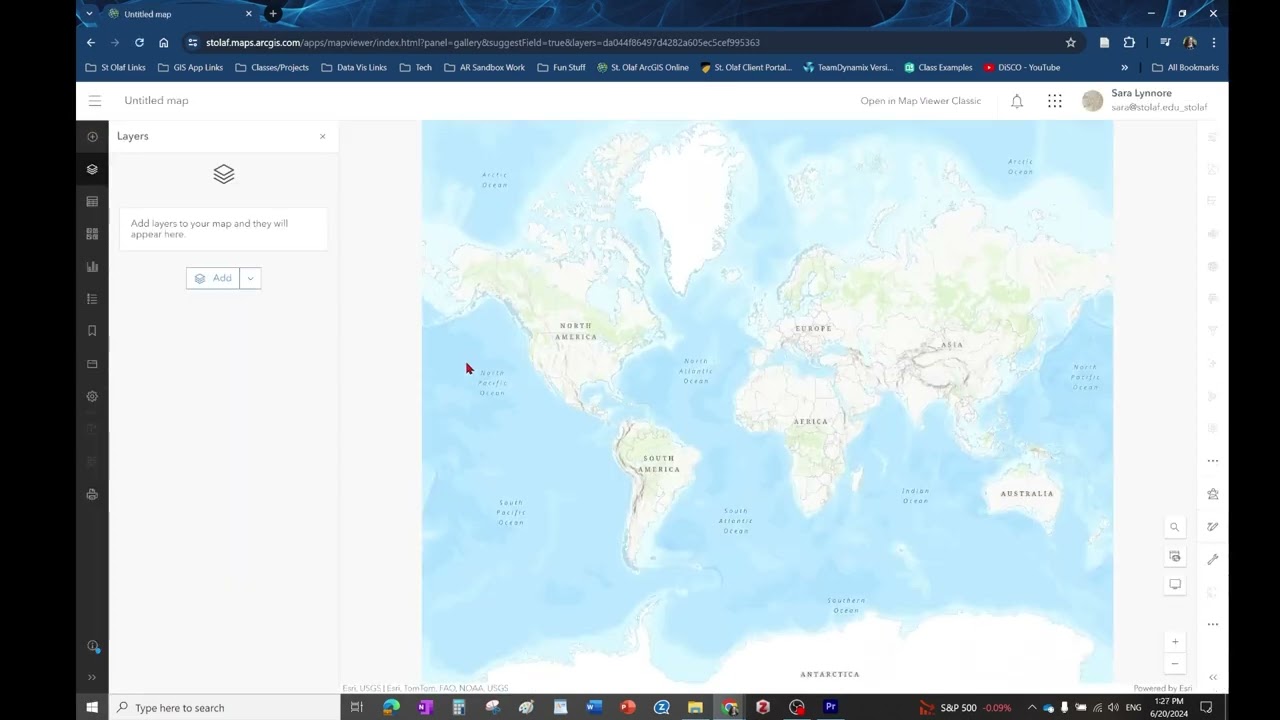Open the Tables panel icon
Screen dimensions: 1280x720
[x=92, y=202]
